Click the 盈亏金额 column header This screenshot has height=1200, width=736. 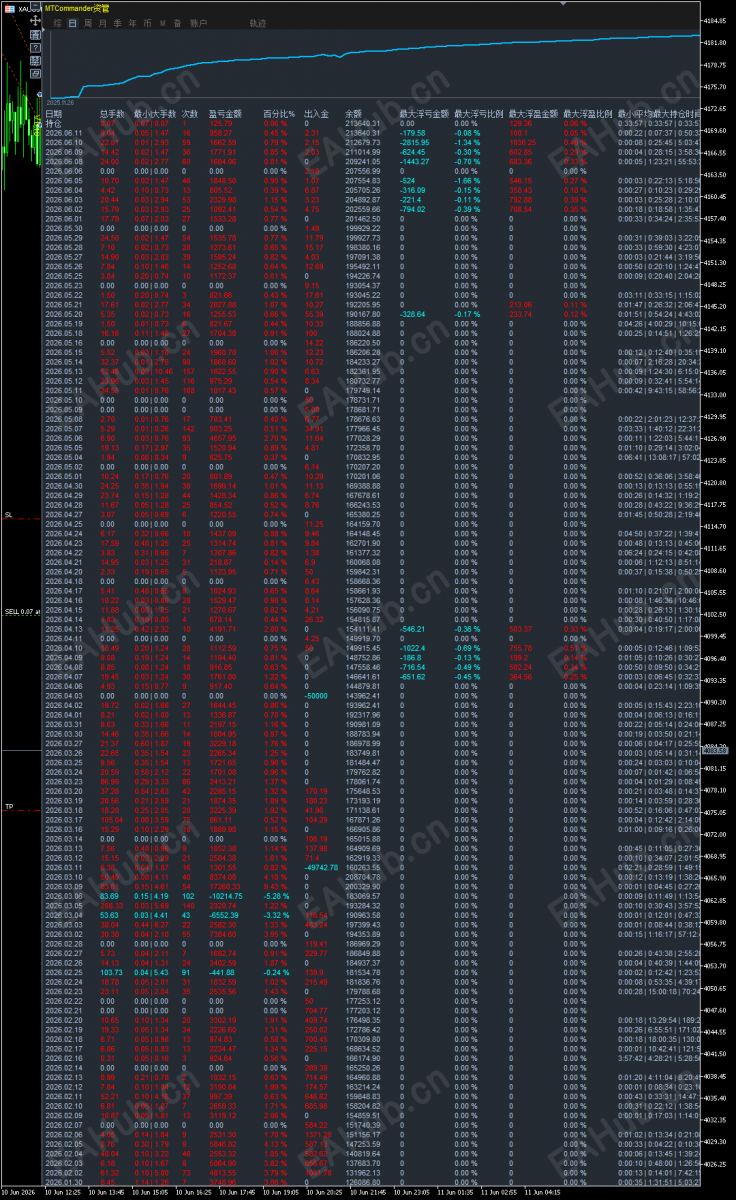[225, 114]
